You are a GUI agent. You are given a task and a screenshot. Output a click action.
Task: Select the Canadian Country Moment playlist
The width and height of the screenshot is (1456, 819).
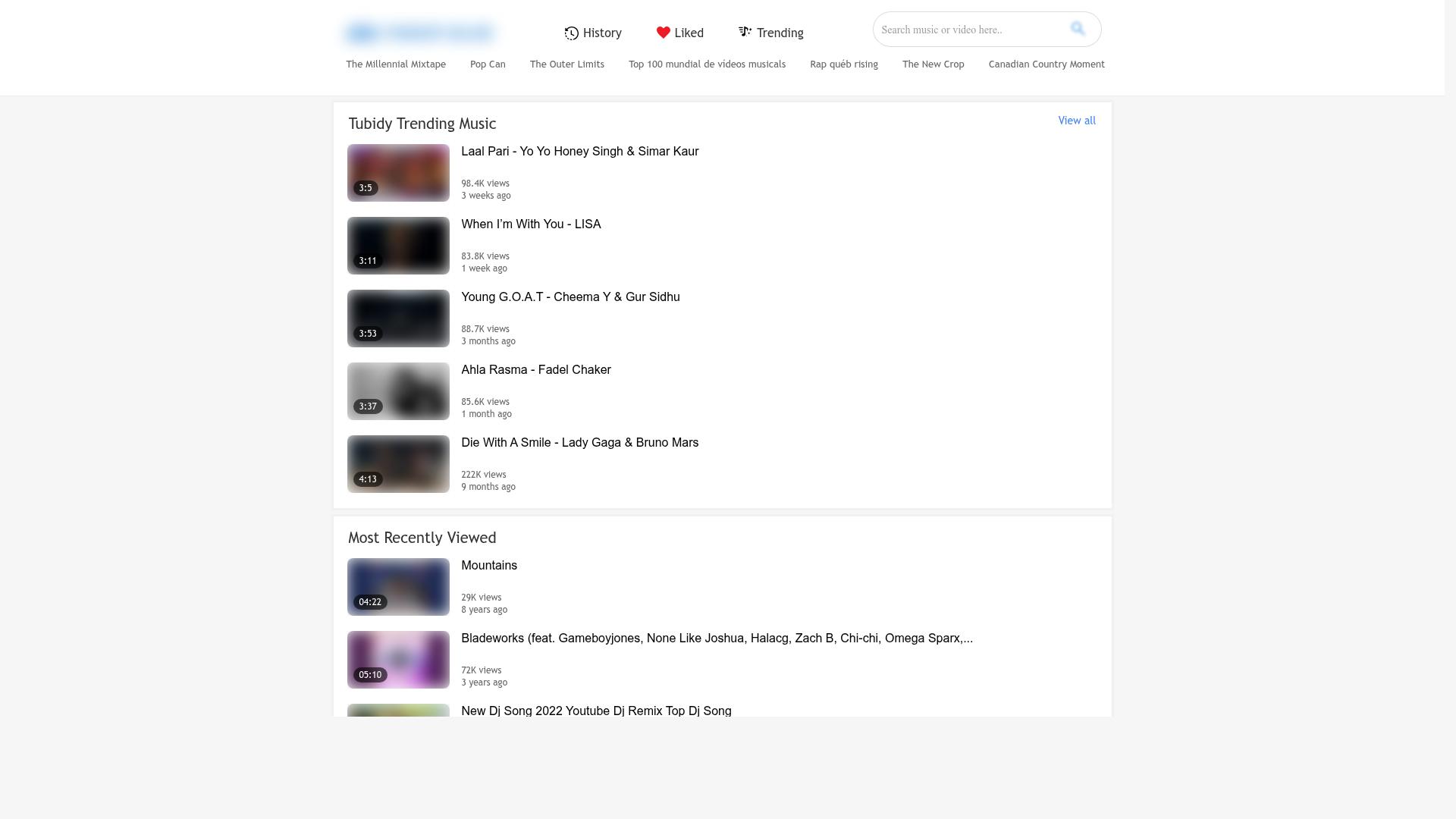[1046, 64]
